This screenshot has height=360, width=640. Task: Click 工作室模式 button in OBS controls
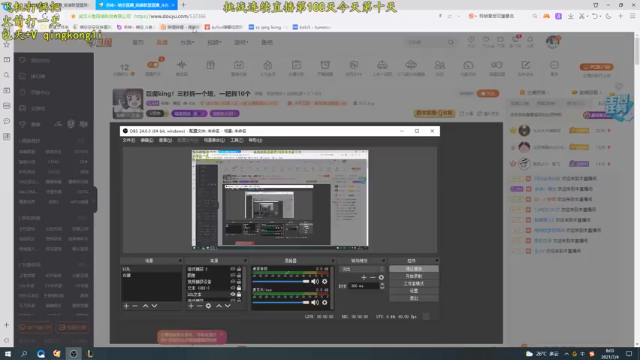(x=414, y=284)
